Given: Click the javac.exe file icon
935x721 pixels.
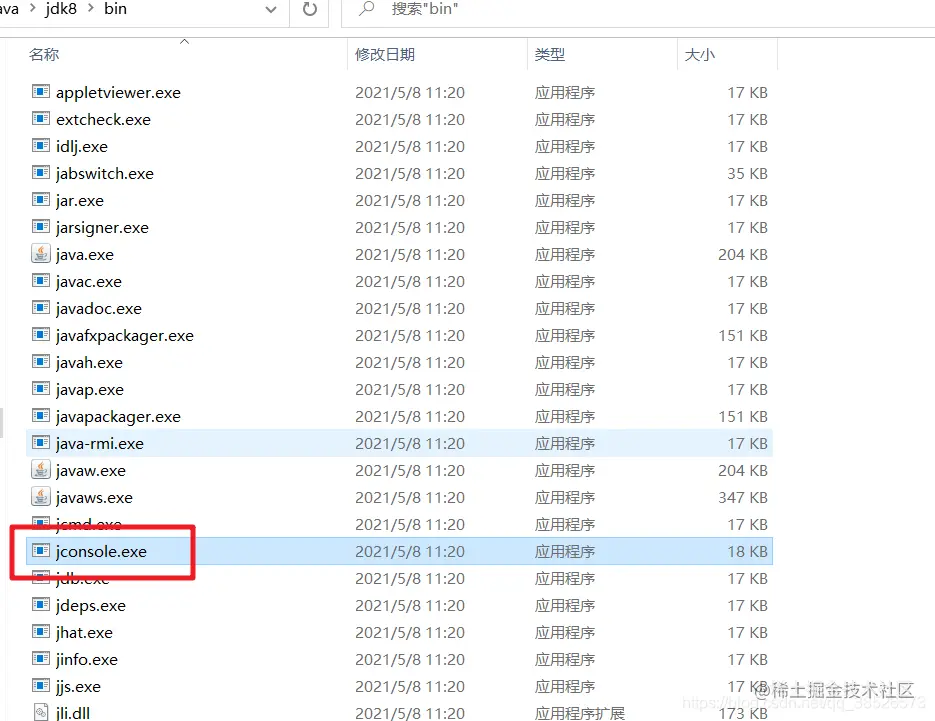Looking at the screenshot, I should pyautogui.click(x=41, y=280).
